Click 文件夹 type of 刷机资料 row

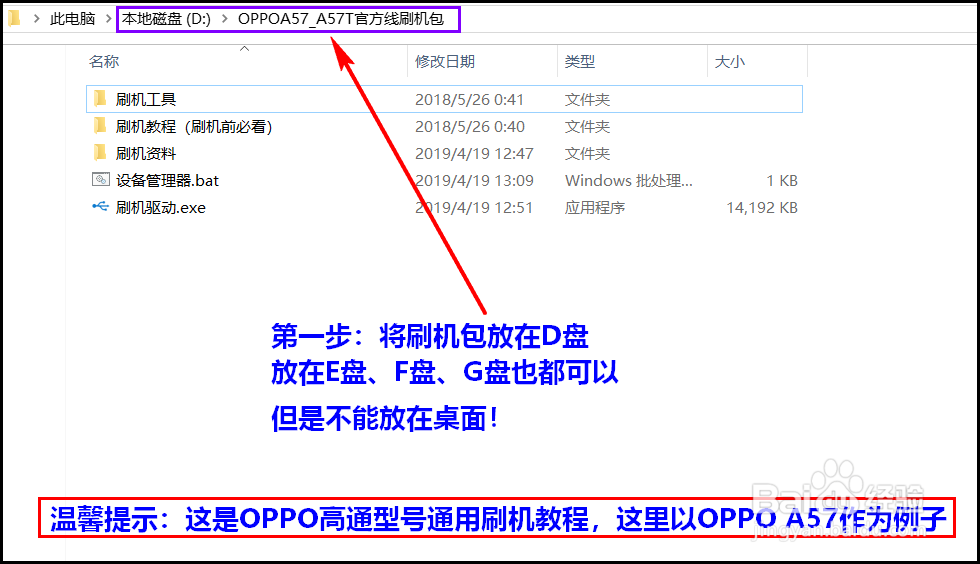pyautogui.click(x=588, y=153)
